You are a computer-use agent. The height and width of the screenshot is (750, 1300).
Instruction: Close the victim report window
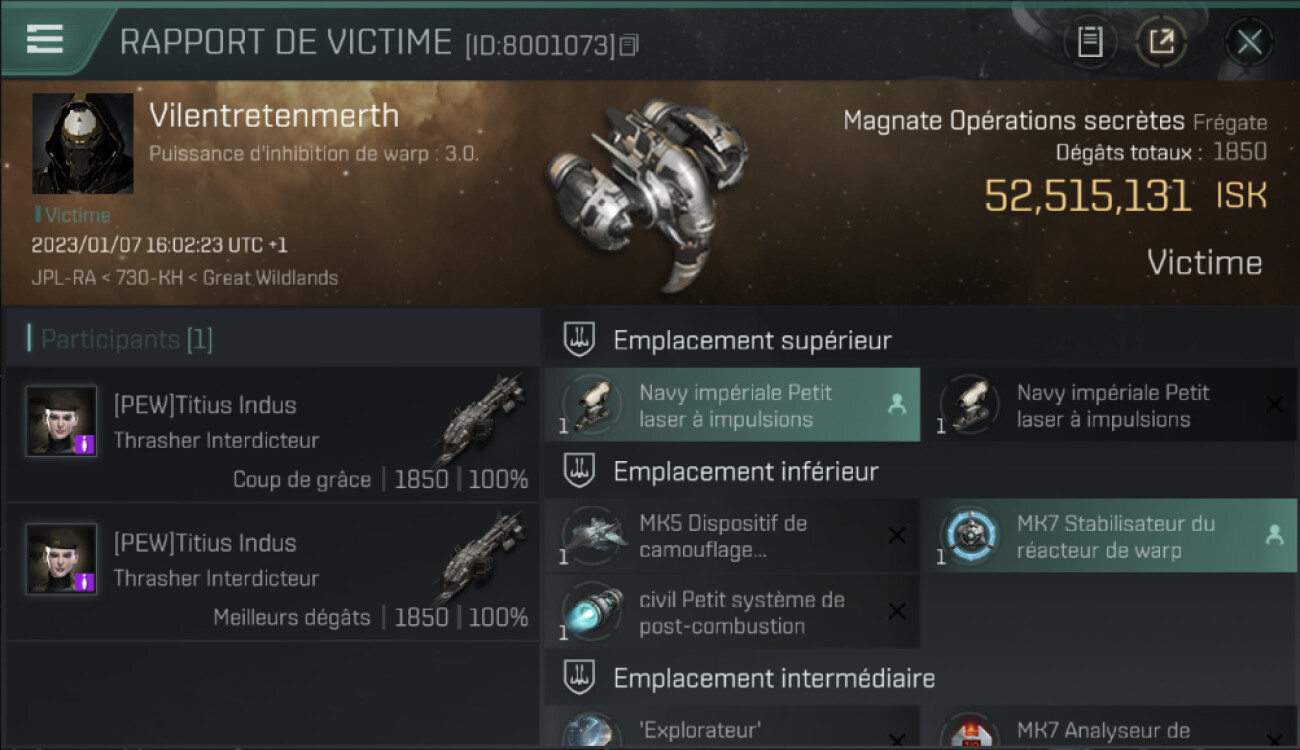pyautogui.click(x=1249, y=42)
